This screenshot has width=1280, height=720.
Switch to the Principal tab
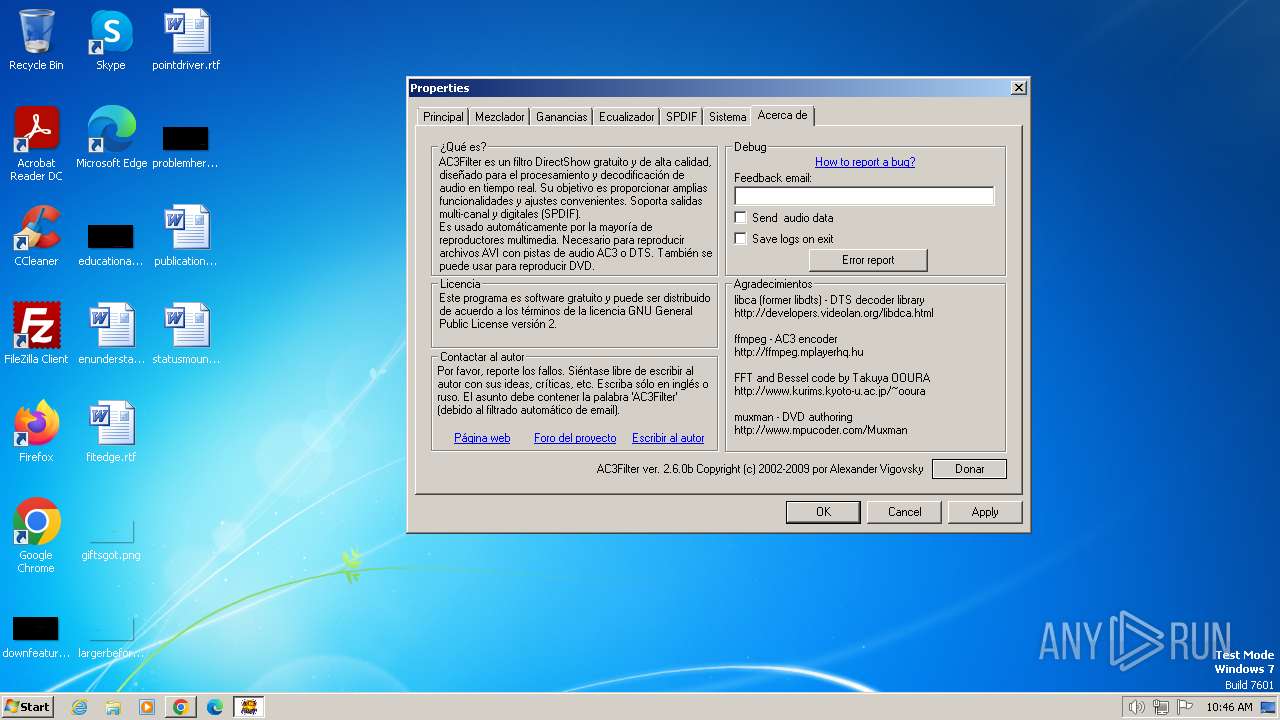443,117
